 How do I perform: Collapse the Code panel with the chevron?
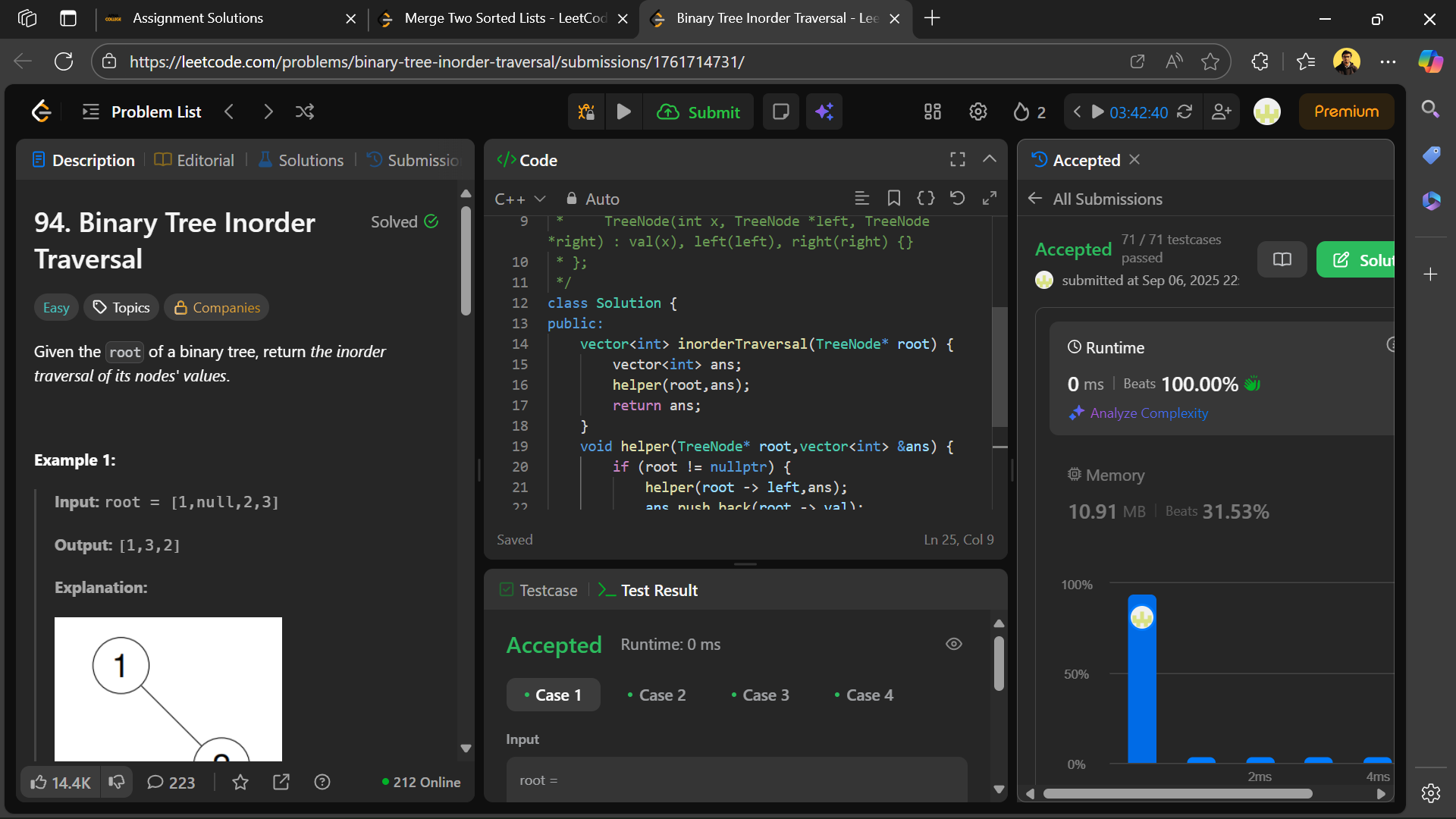[x=989, y=159]
